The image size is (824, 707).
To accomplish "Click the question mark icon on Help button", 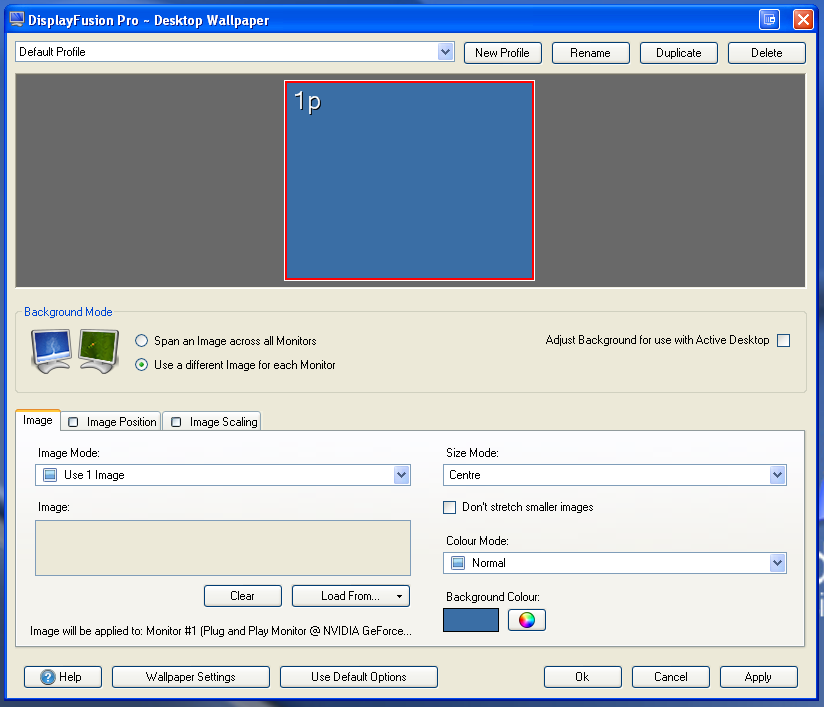I will (x=46, y=677).
